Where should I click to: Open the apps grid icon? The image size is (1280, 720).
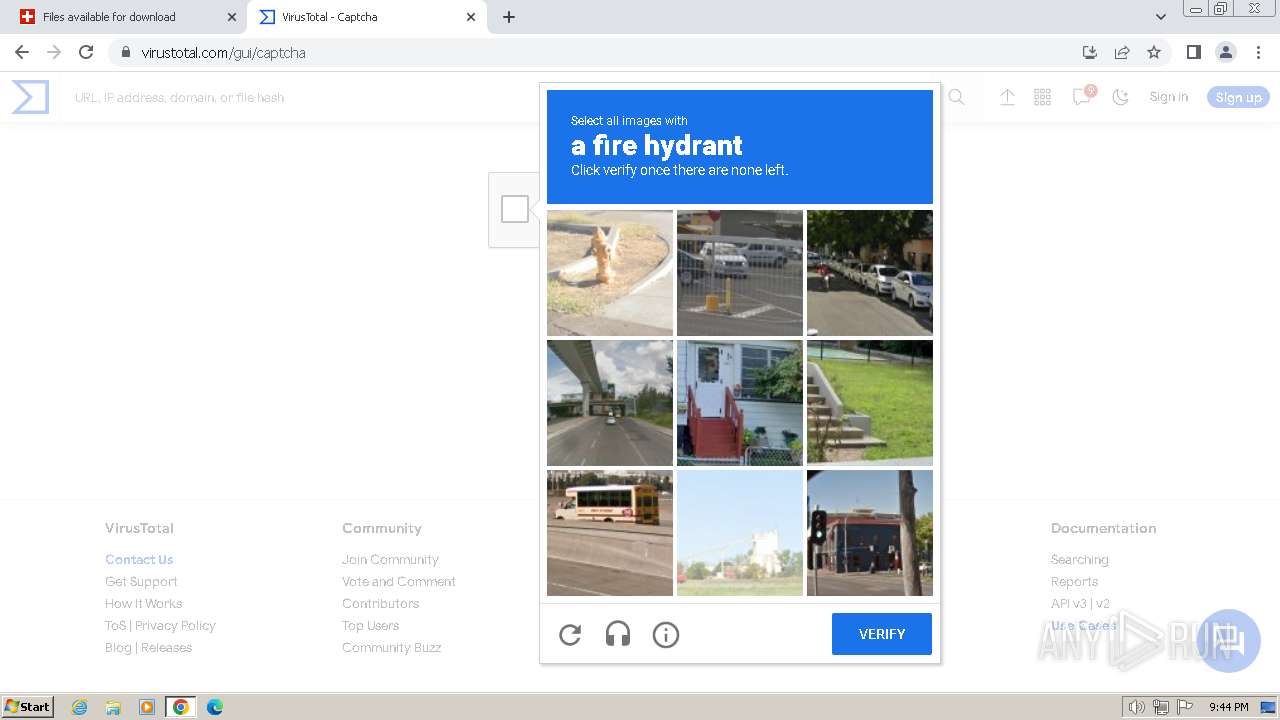[x=1042, y=97]
